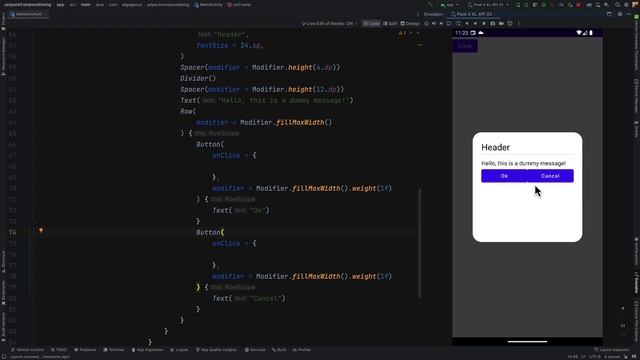Open the Logcat tool window

pyautogui.click(x=179, y=350)
